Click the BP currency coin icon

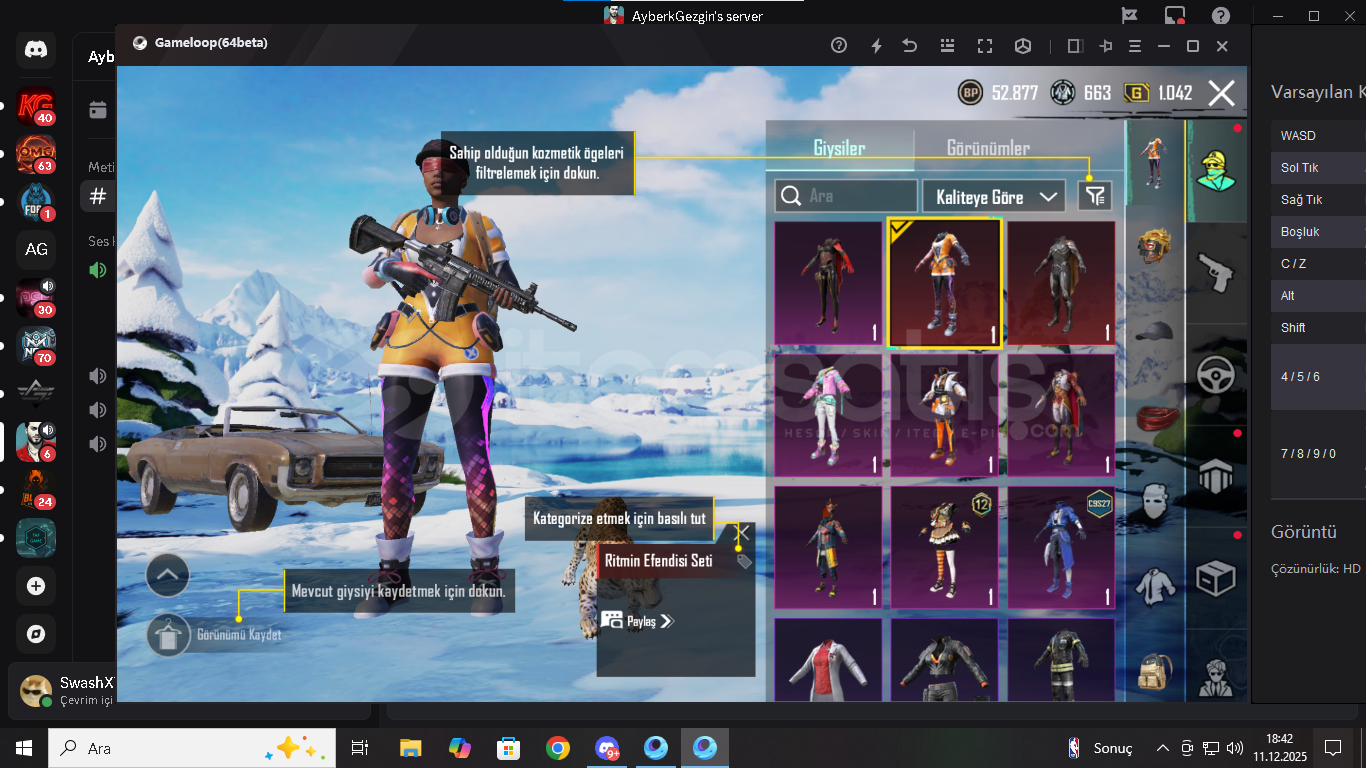click(x=970, y=93)
